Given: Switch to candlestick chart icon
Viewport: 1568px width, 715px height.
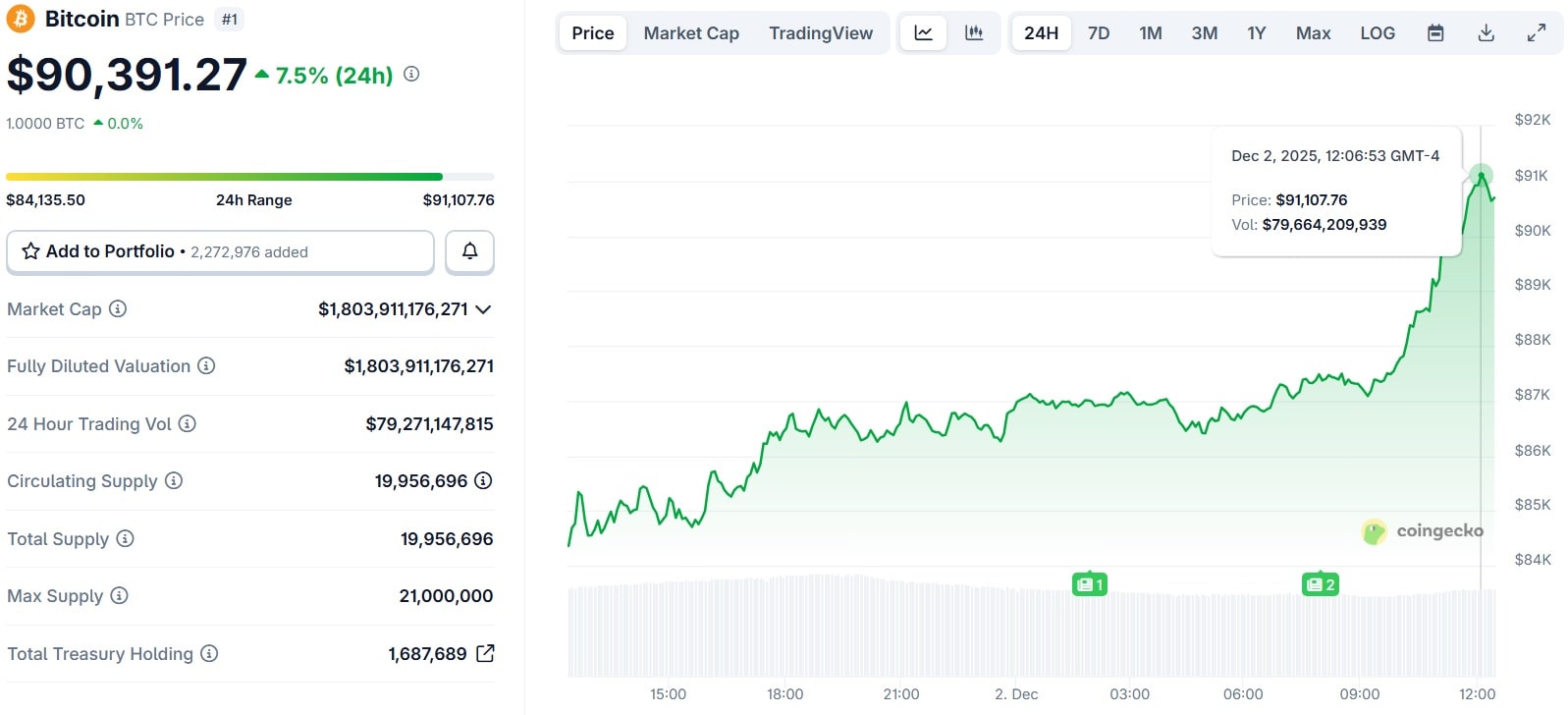Looking at the screenshot, I should pyautogui.click(x=974, y=33).
